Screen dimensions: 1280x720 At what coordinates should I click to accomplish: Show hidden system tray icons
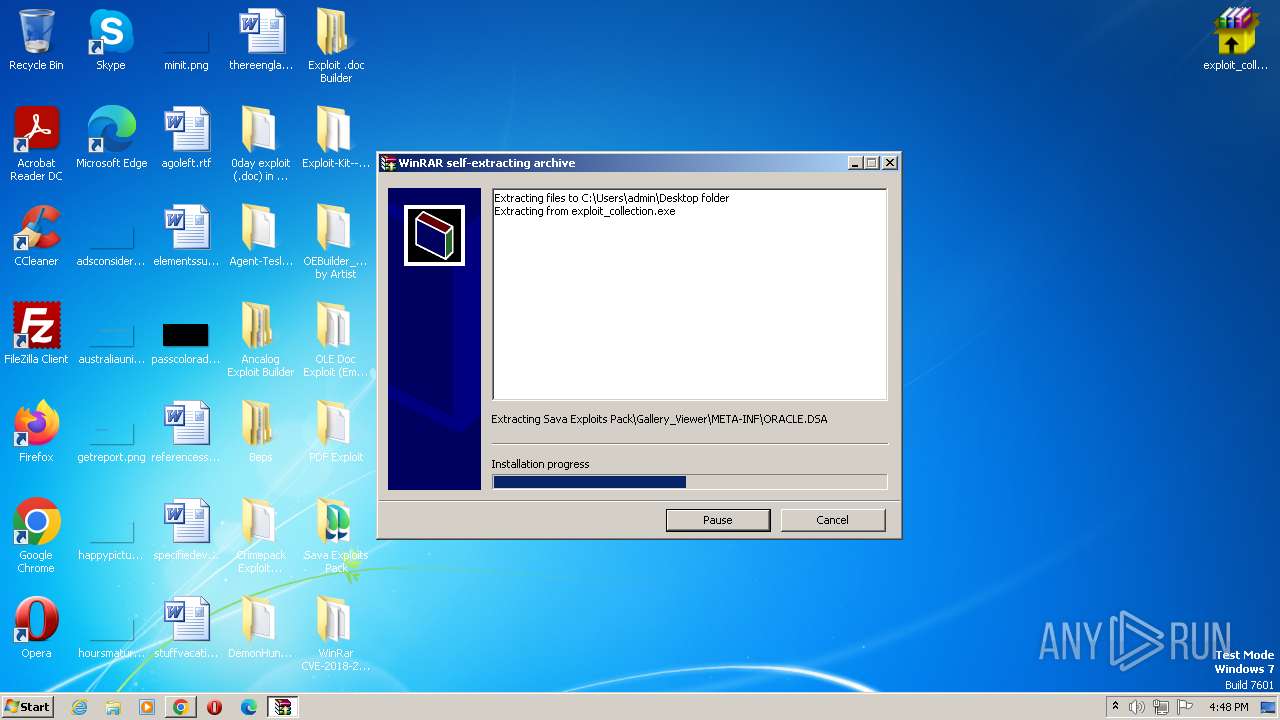[x=1115, y=707]
